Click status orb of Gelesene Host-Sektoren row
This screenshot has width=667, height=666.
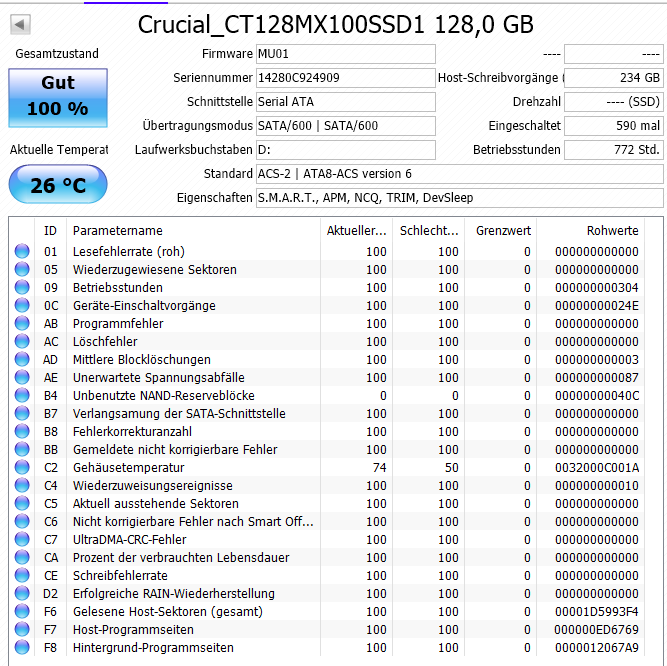pyautogui.click(x=22, y=612)
